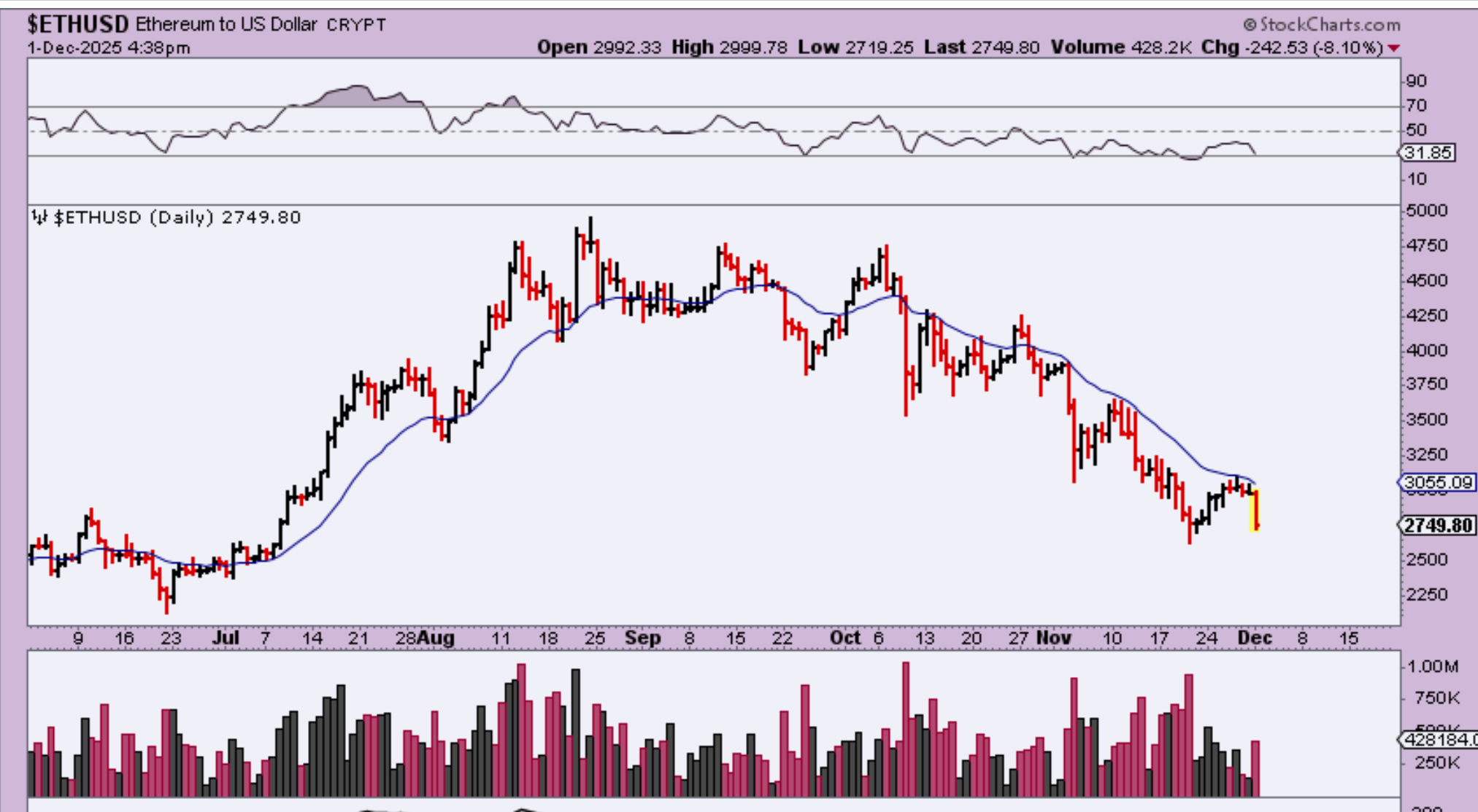Viewport: 1478px width, 812px height.
Task: Click the $ETHUSD (Daily) legend label
Action: click(x=134, y=217)
